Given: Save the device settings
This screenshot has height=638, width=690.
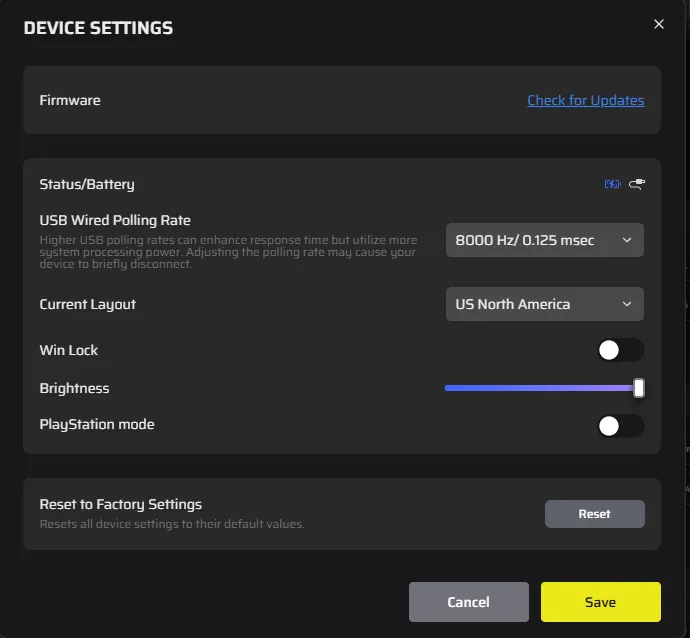Looking at the screenshot, I should coord(601,602).
